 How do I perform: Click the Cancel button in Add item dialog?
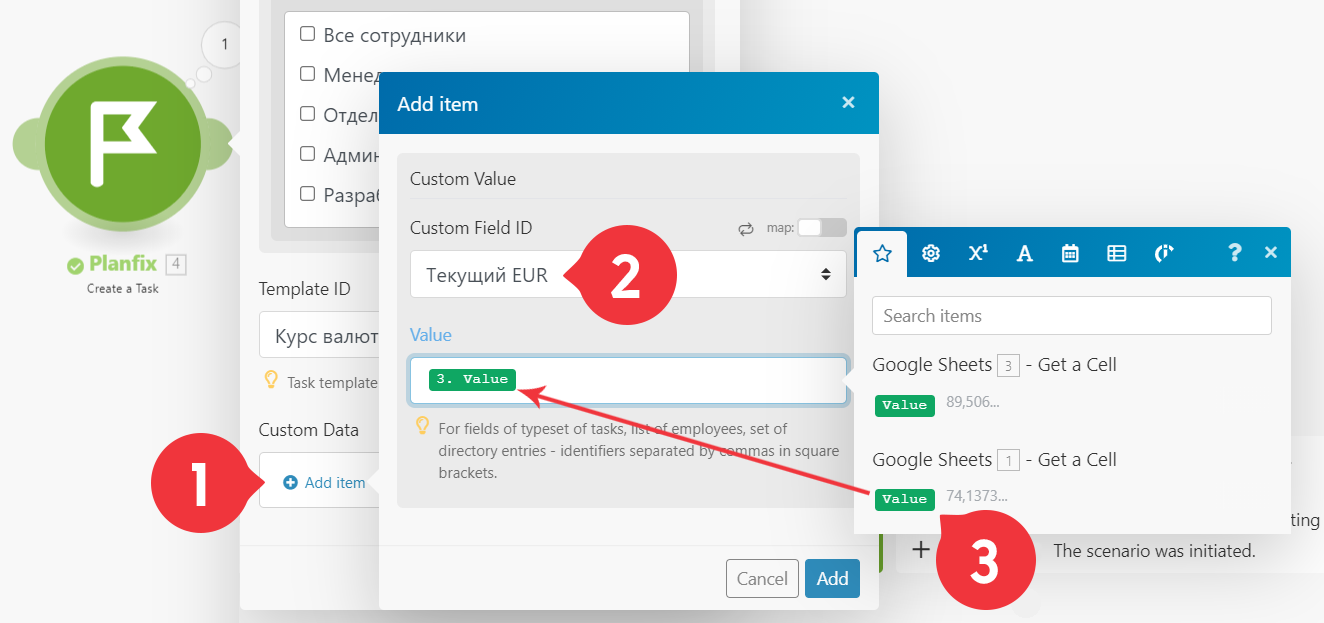(x=762, y=578)
